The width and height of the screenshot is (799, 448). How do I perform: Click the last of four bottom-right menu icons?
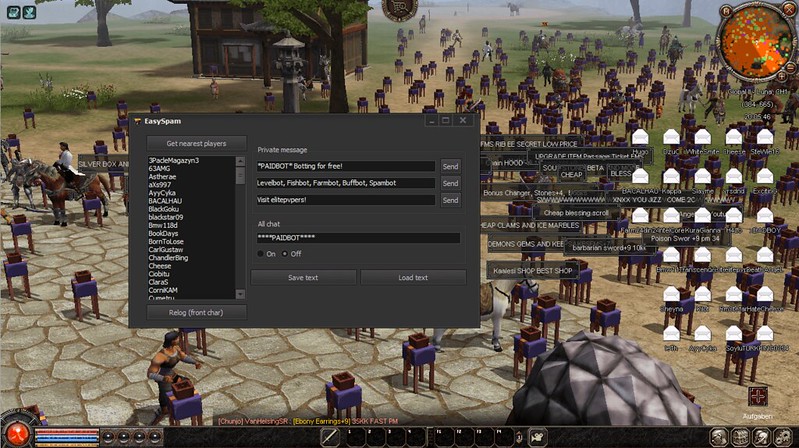[782, 437]
